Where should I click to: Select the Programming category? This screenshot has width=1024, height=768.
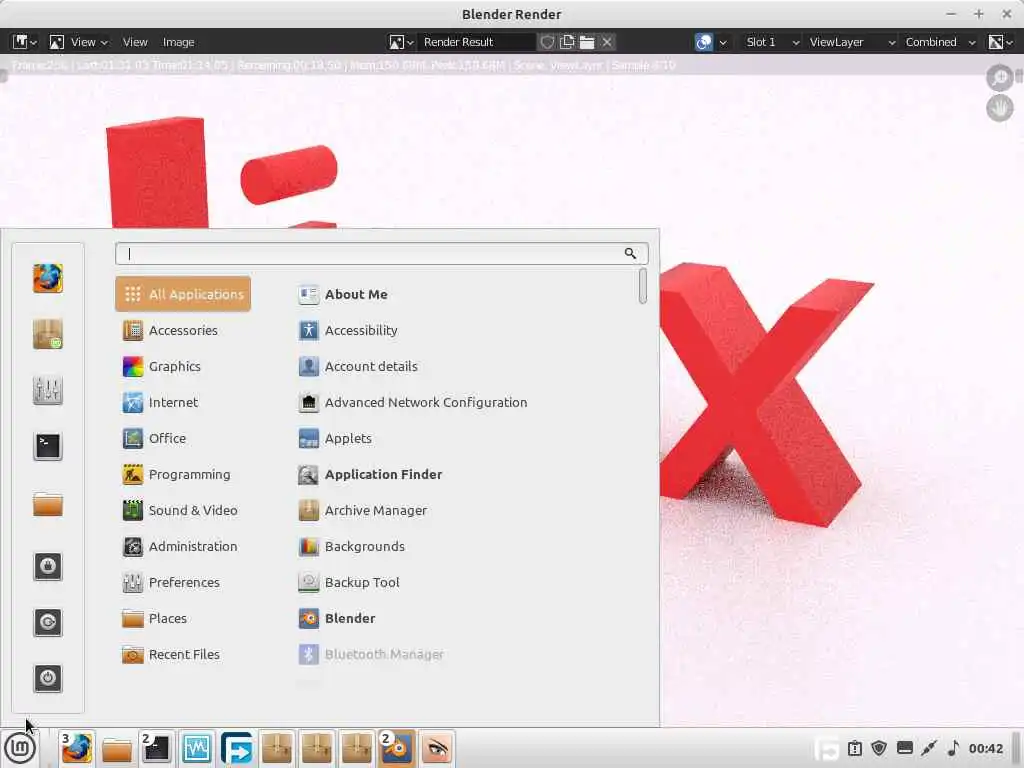coord(183,474)
